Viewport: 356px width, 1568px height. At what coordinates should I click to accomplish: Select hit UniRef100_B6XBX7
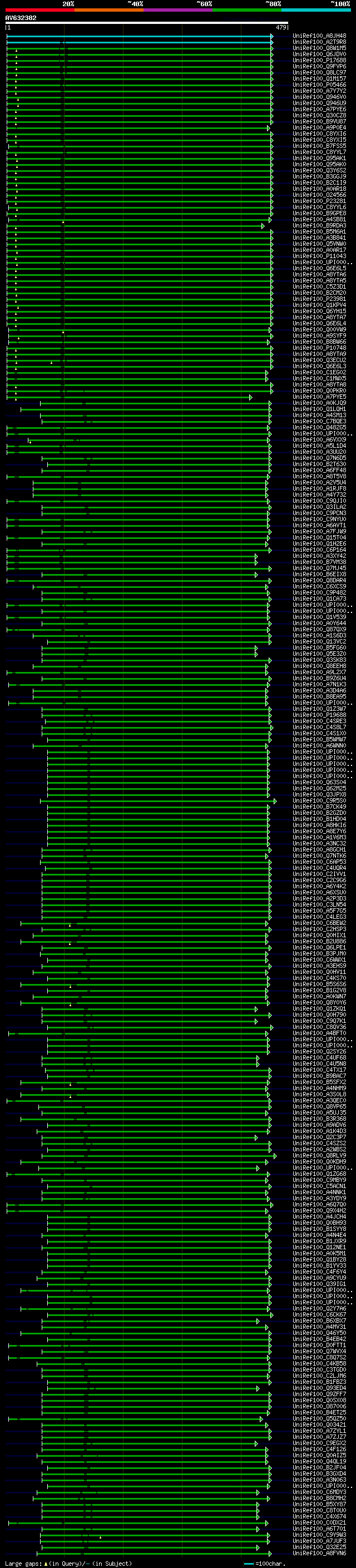pos(319,1322)
